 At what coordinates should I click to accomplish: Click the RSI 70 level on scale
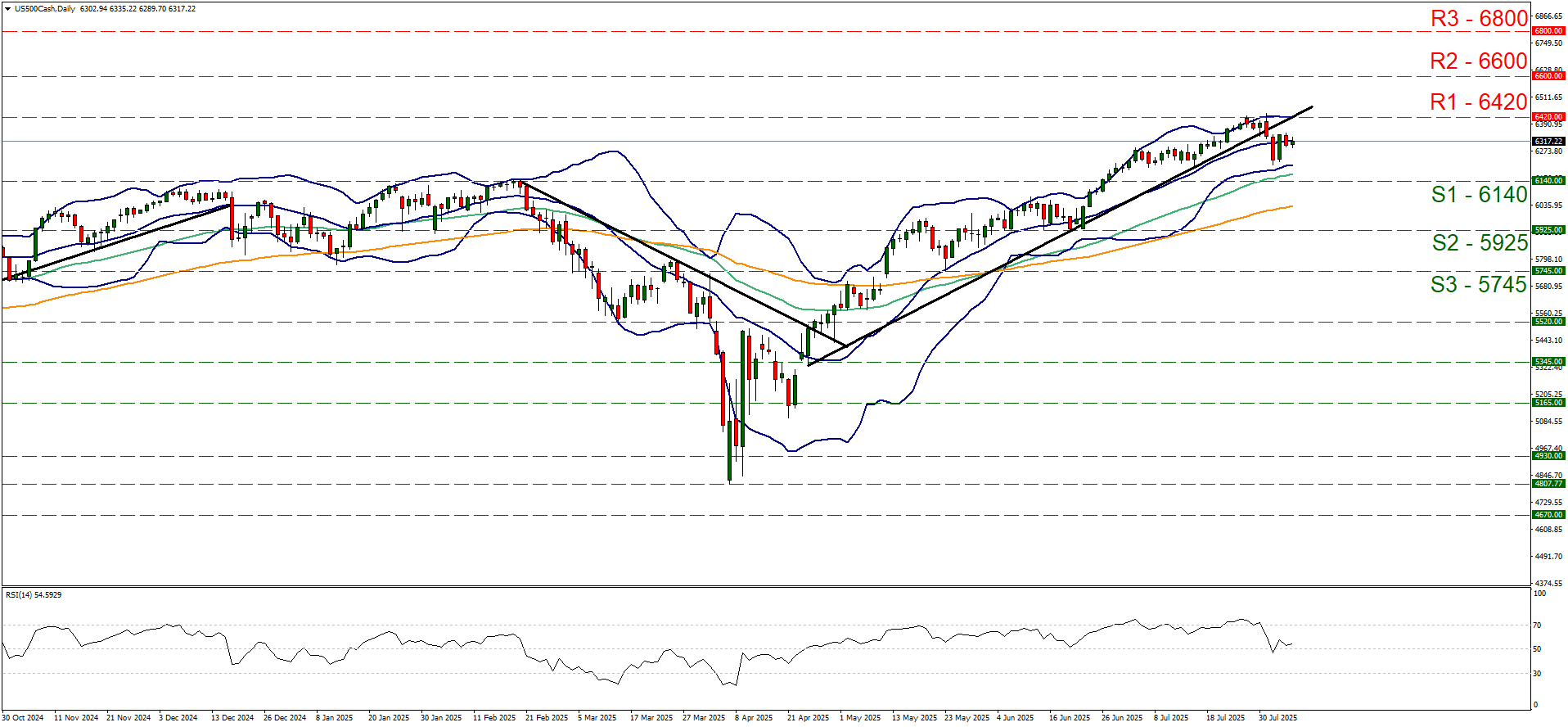pyautogui.click(x=1537, y=625)
